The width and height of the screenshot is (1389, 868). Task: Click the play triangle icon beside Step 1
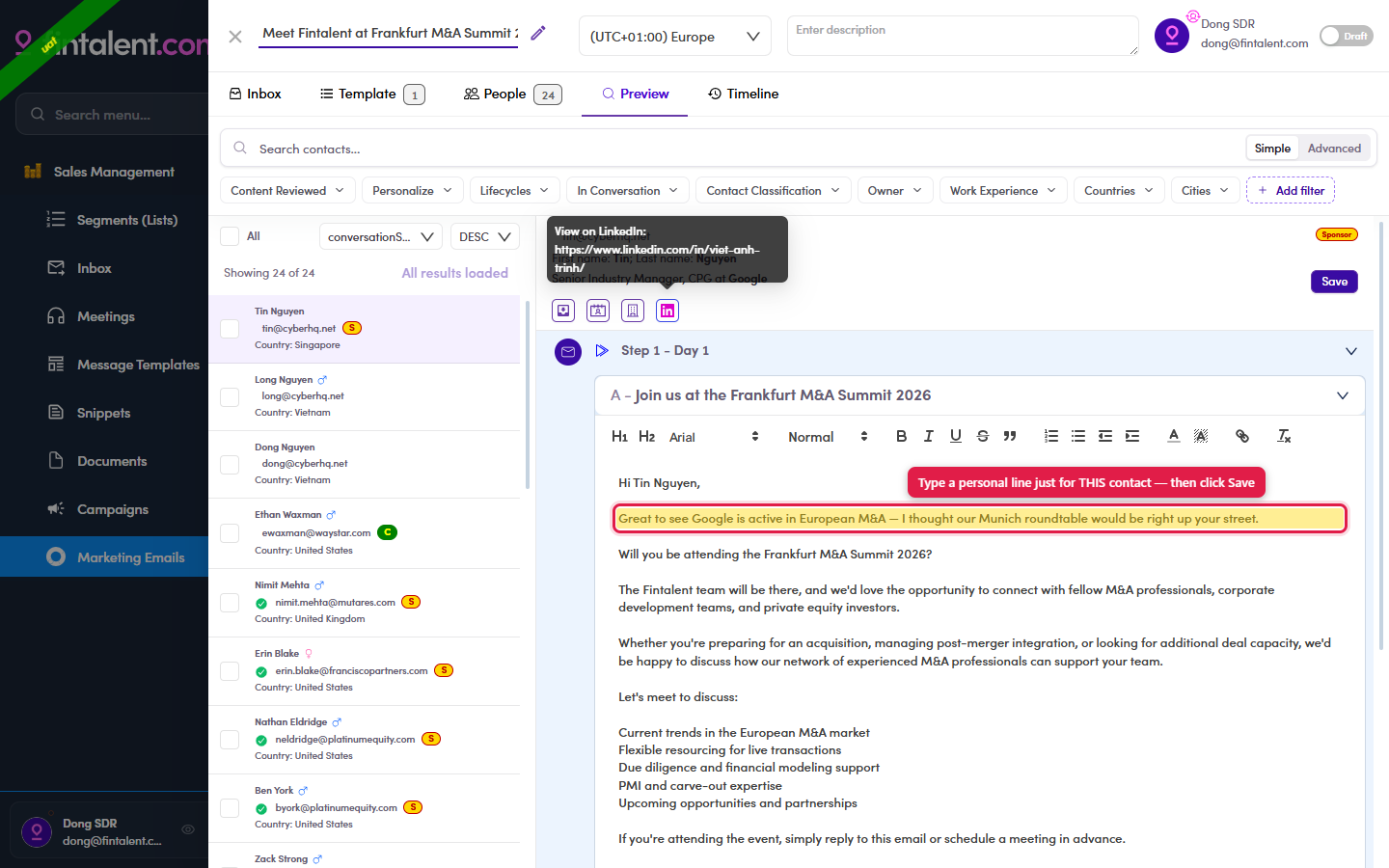click(602, 351)
